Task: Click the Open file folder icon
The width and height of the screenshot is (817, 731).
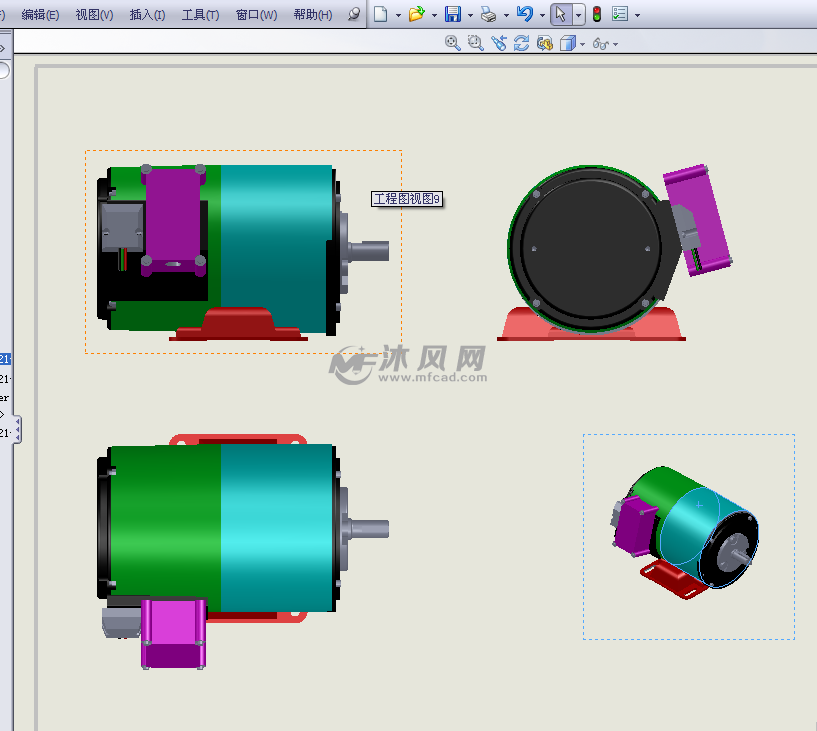Action: click(416, 14)
